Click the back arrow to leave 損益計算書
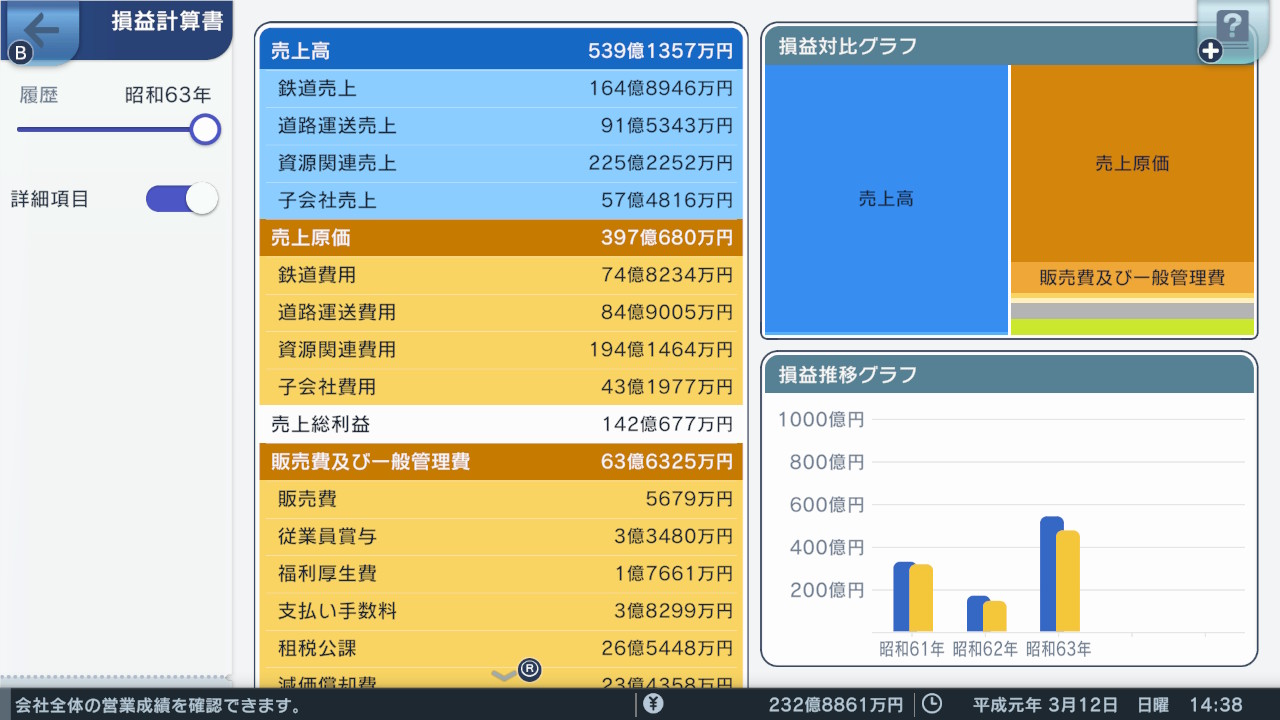Viewport: 1280px width, 720px height. click(x=38, y=25)
